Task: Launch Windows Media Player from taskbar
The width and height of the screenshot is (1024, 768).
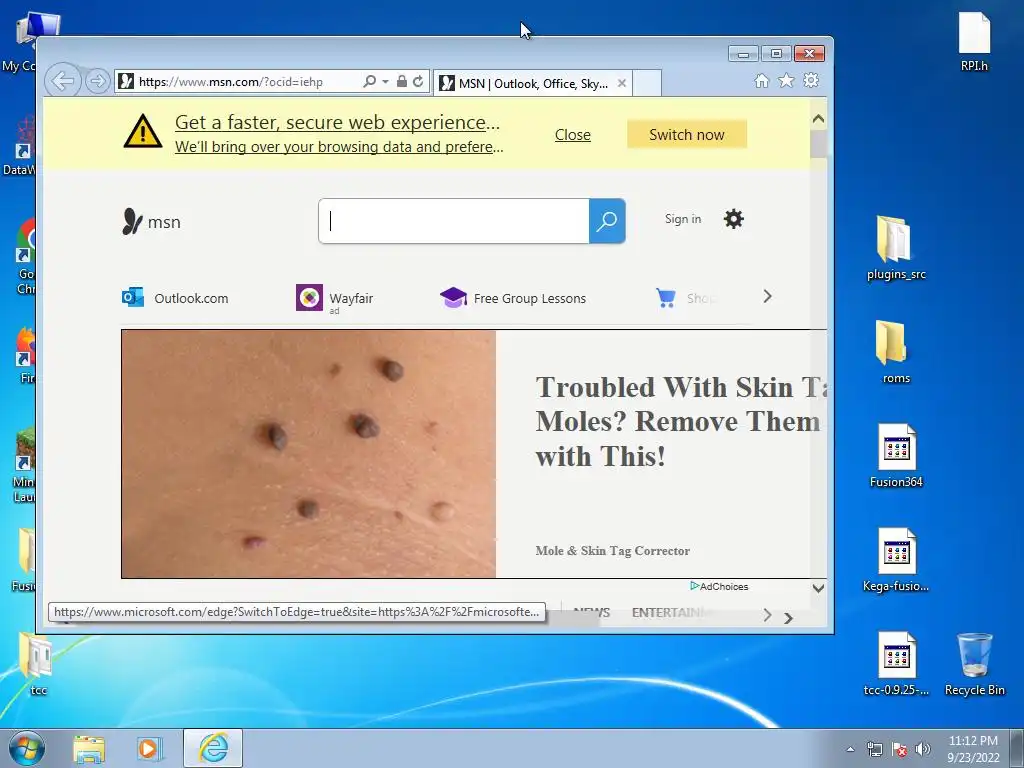Action: [x=149, y=748]
